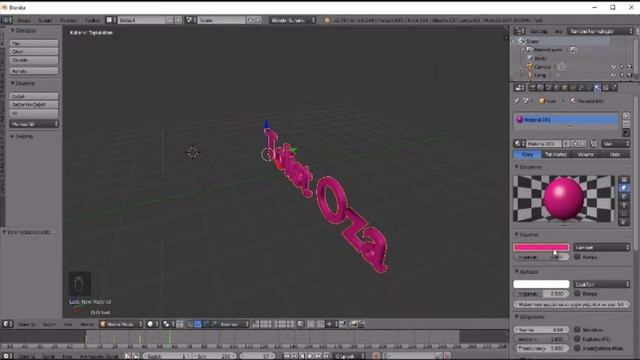The image size is (640, 360).
Task: Click the properties editor type icon
Action: pos(519,88)
